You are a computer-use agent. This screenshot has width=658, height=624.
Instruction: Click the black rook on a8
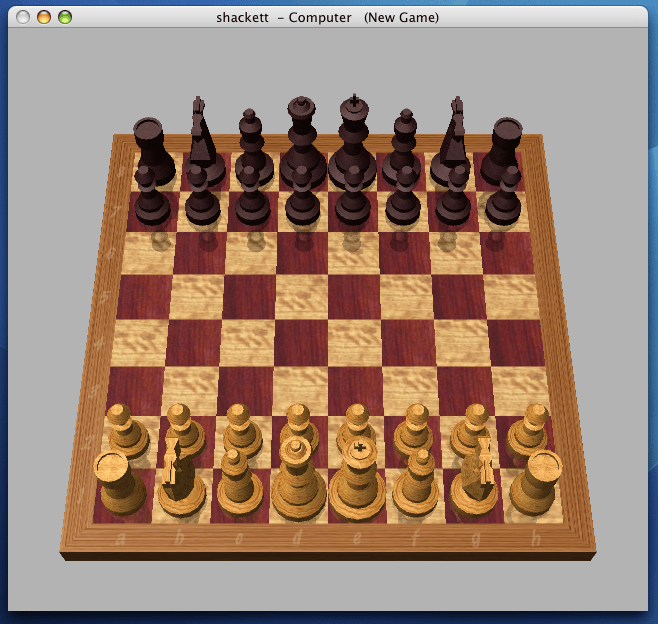153,149
